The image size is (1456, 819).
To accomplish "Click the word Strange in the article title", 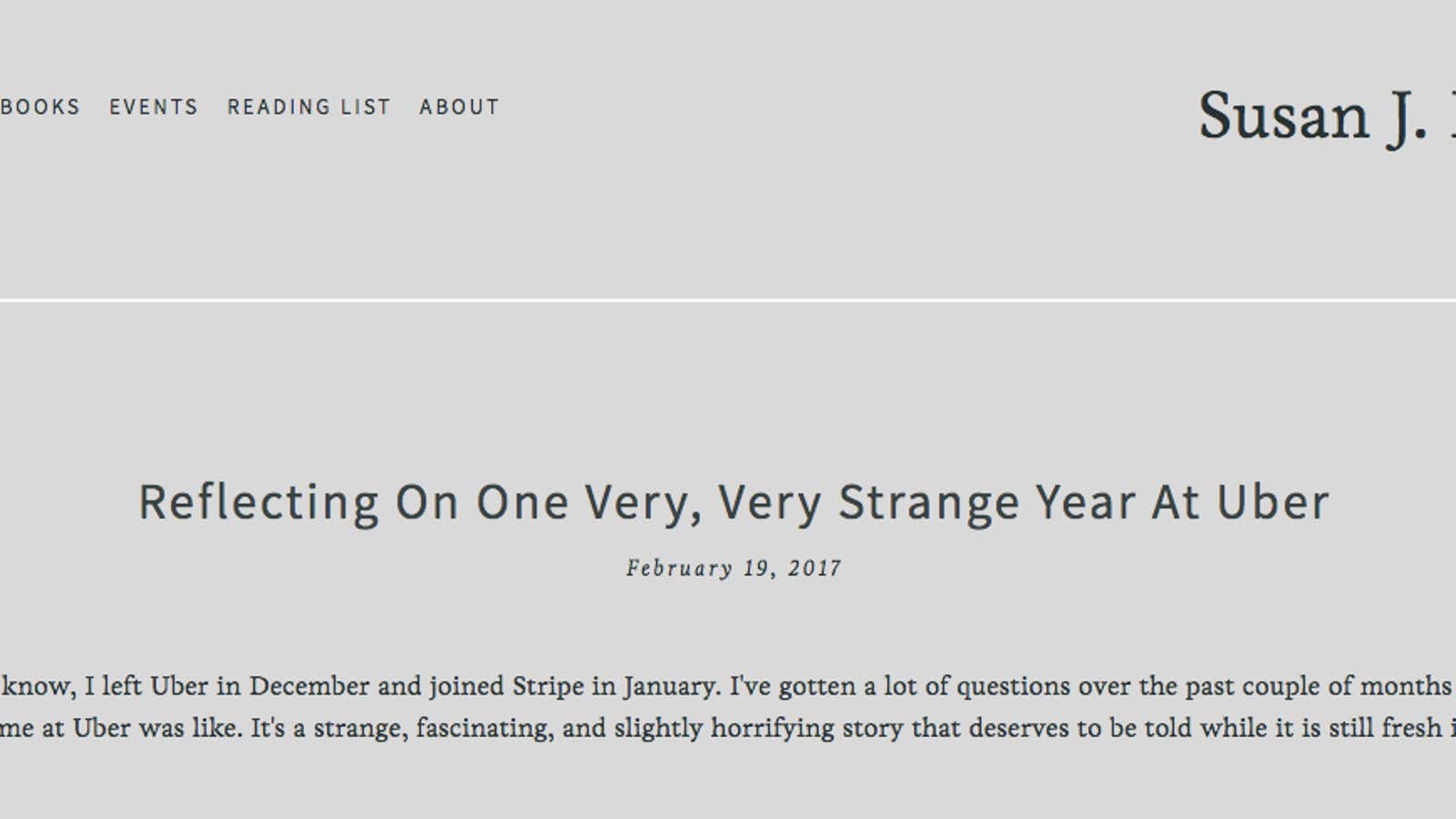I will 928,503.
